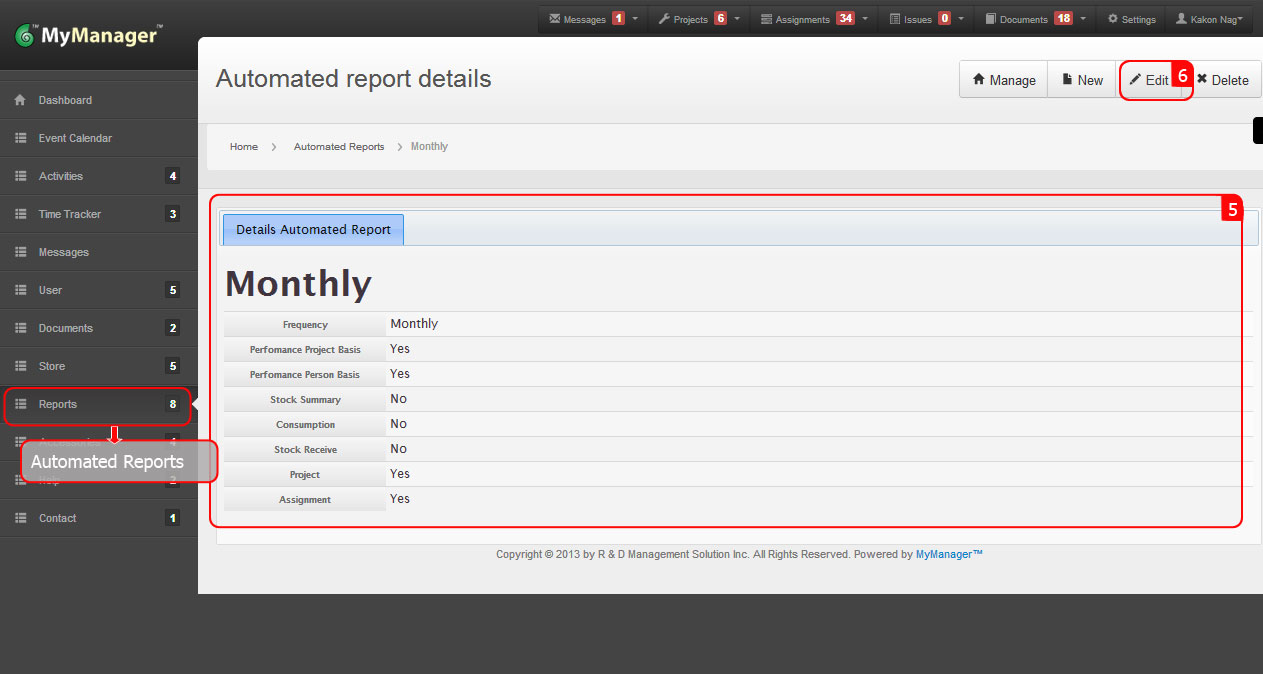Switch to the Details Automated Report tab
The image size is (1263, 674).
[312, 229]
